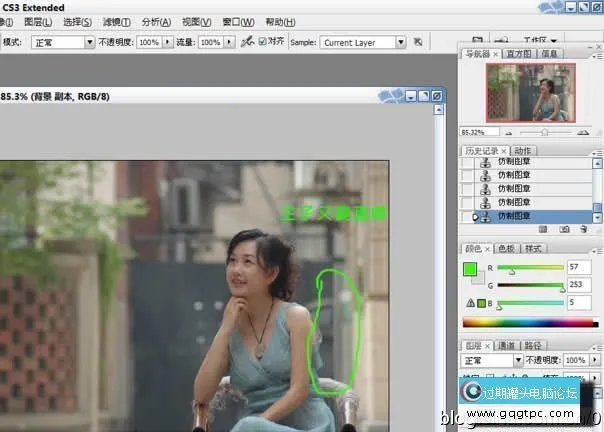
Task: Click the stamp icon of highlighted 仿制图章 state
Action: click(x=486, y=217)
